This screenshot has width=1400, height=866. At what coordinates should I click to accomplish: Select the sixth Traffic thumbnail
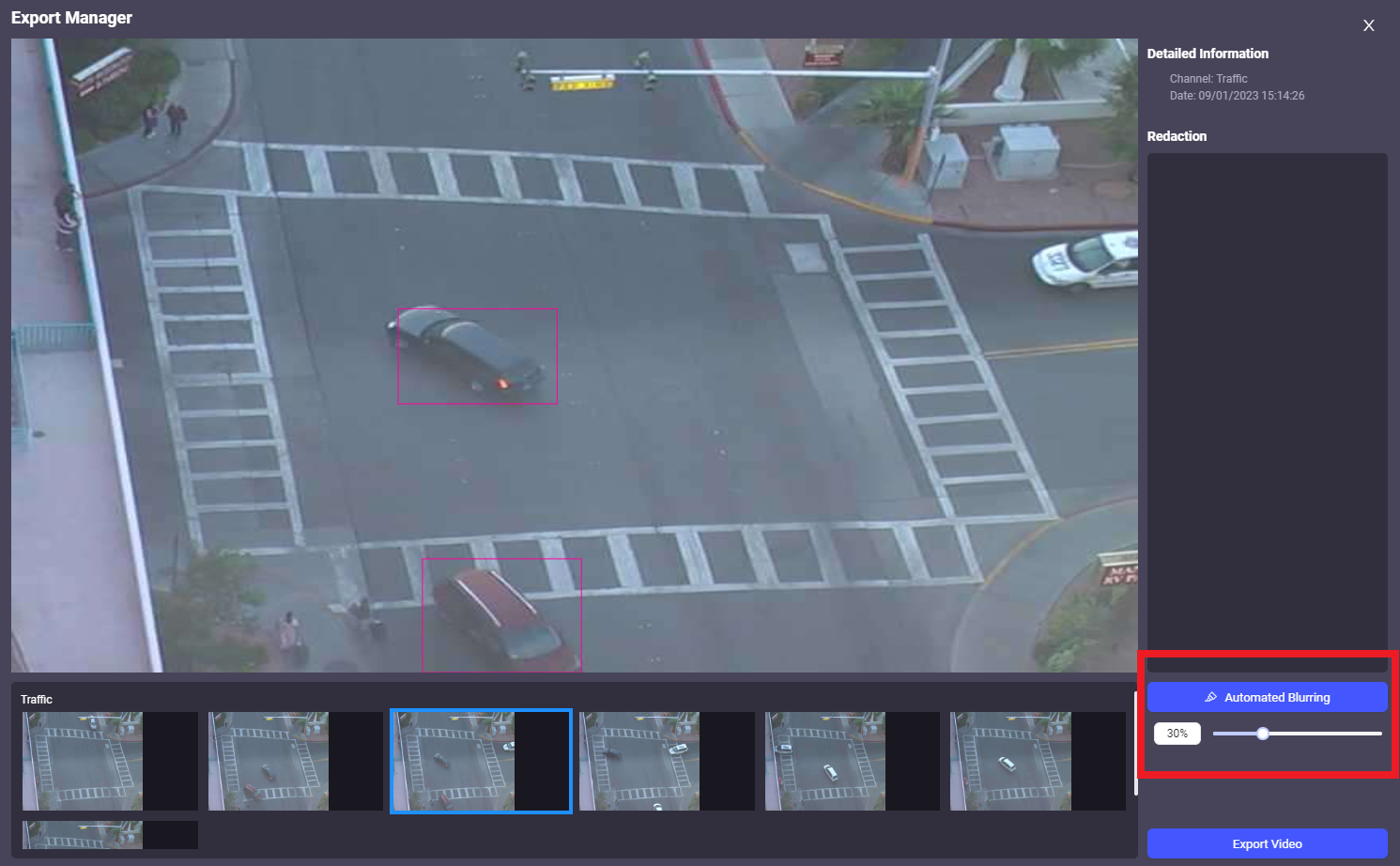pos(1038,761)
